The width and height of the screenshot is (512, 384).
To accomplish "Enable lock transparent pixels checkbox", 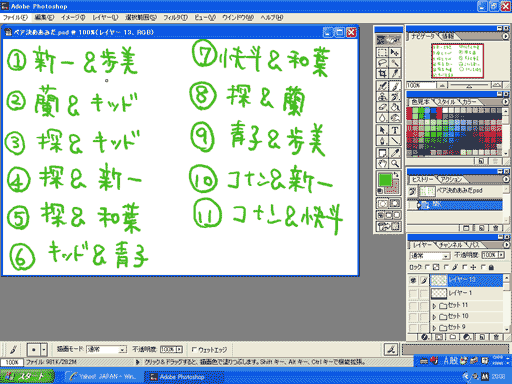I will [x=427, y=267].
